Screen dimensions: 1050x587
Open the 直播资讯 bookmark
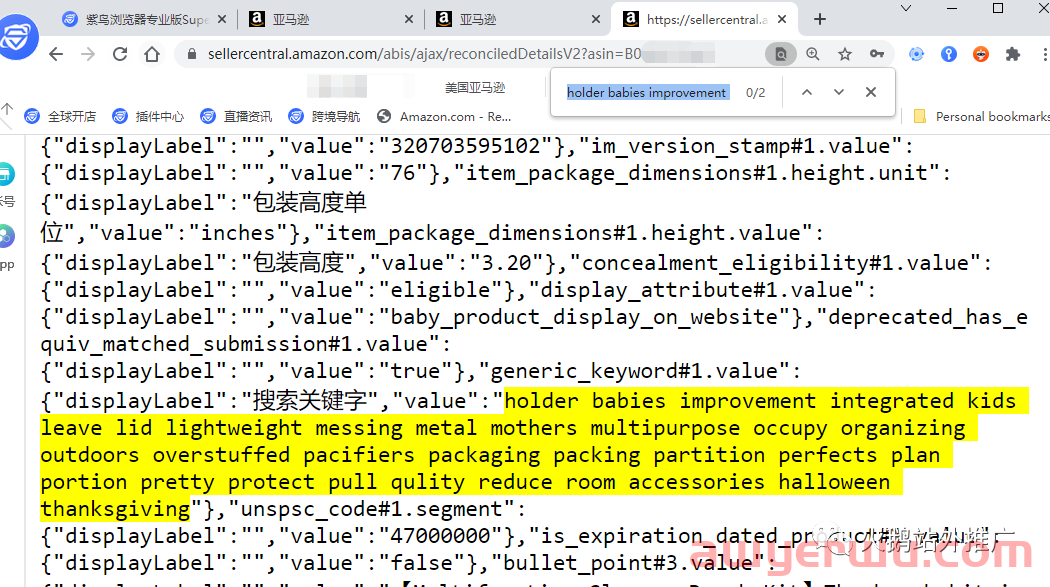pyautogui.click(x=236, y=116)
